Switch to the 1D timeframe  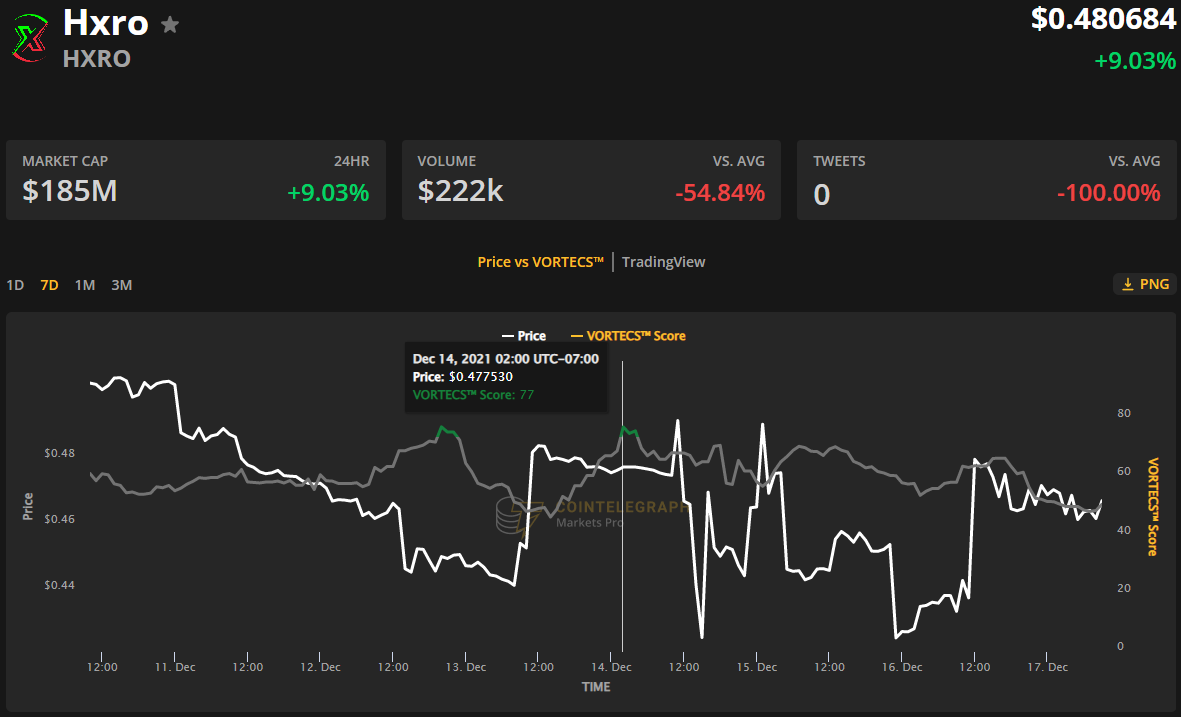[x=15, y=285]
